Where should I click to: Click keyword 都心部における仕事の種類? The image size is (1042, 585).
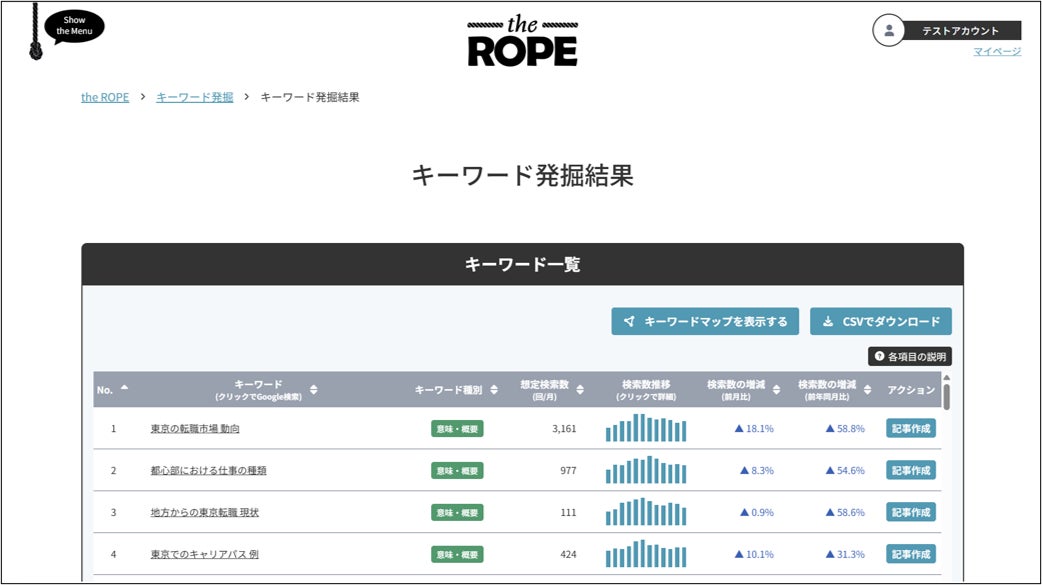208,470
